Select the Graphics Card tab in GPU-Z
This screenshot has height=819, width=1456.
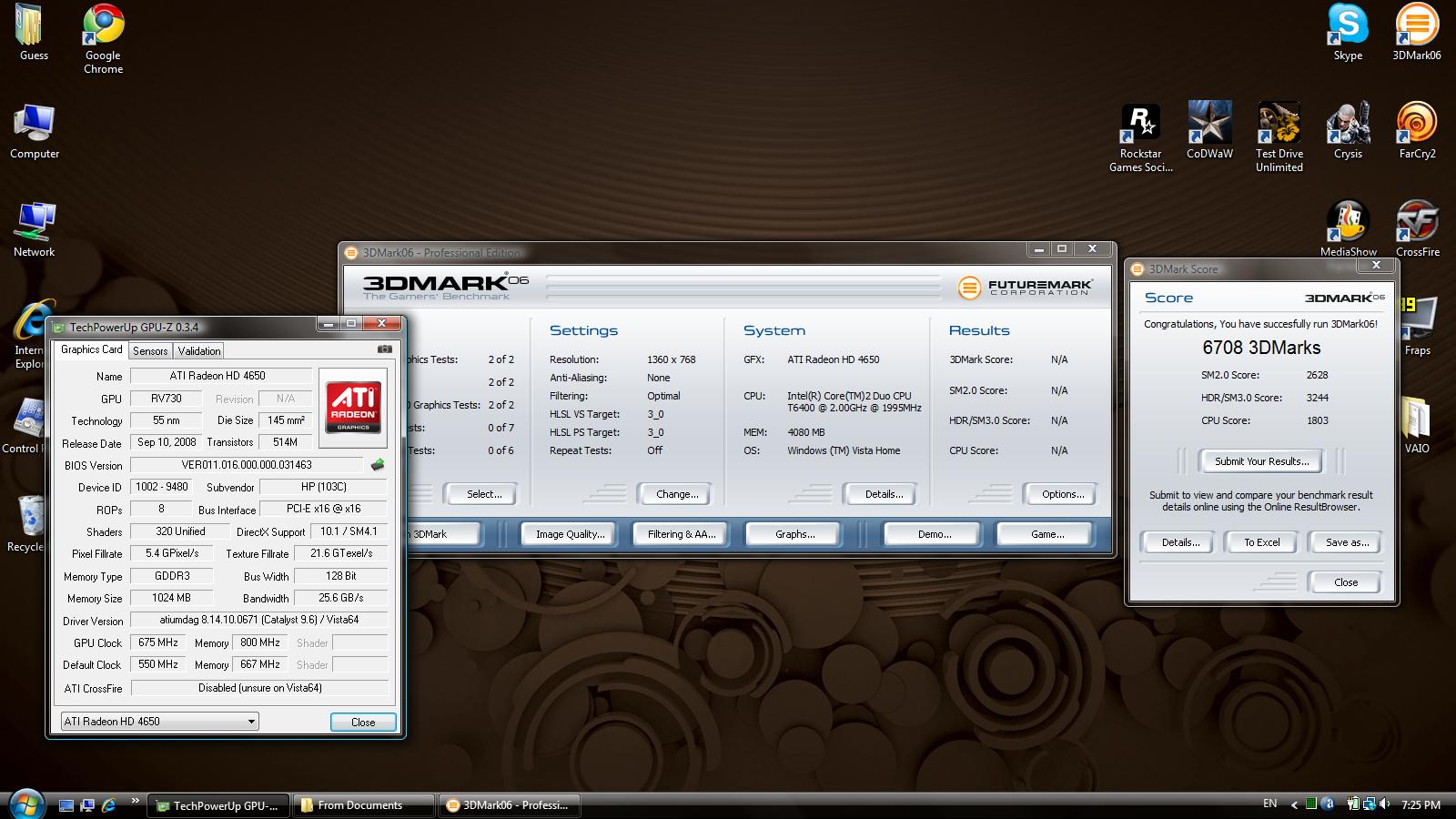coord(91,349)
